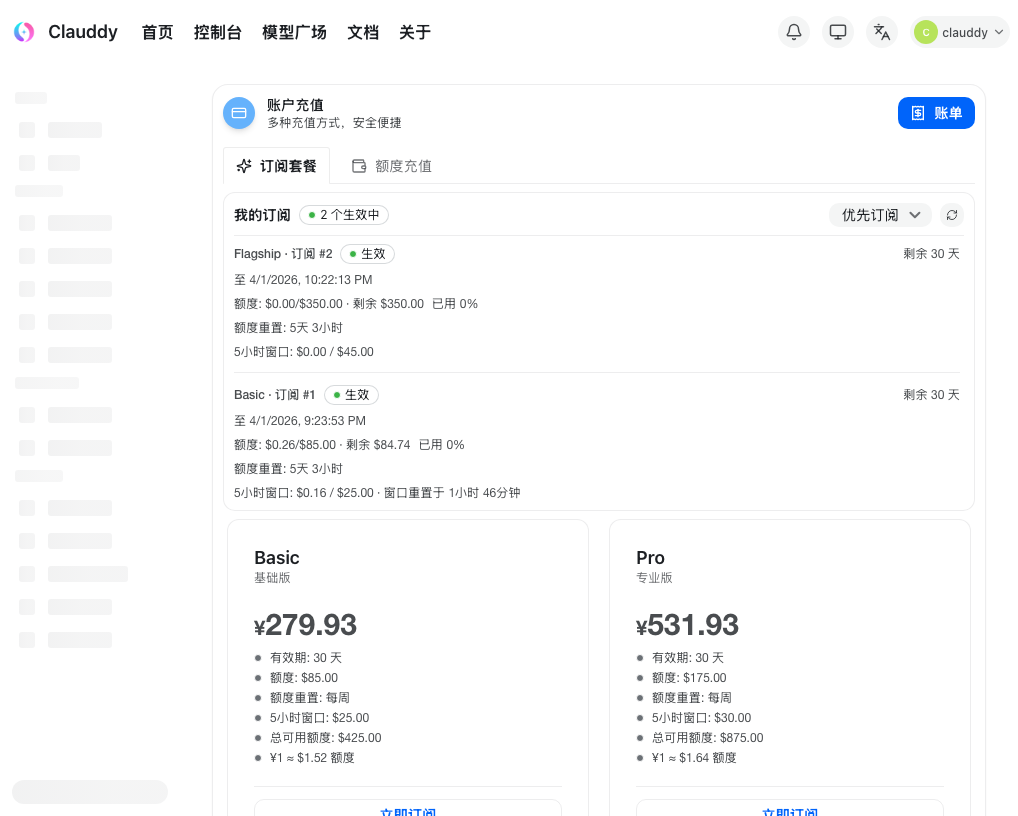Click the display theme monitor icon

[x=837, y=31]
